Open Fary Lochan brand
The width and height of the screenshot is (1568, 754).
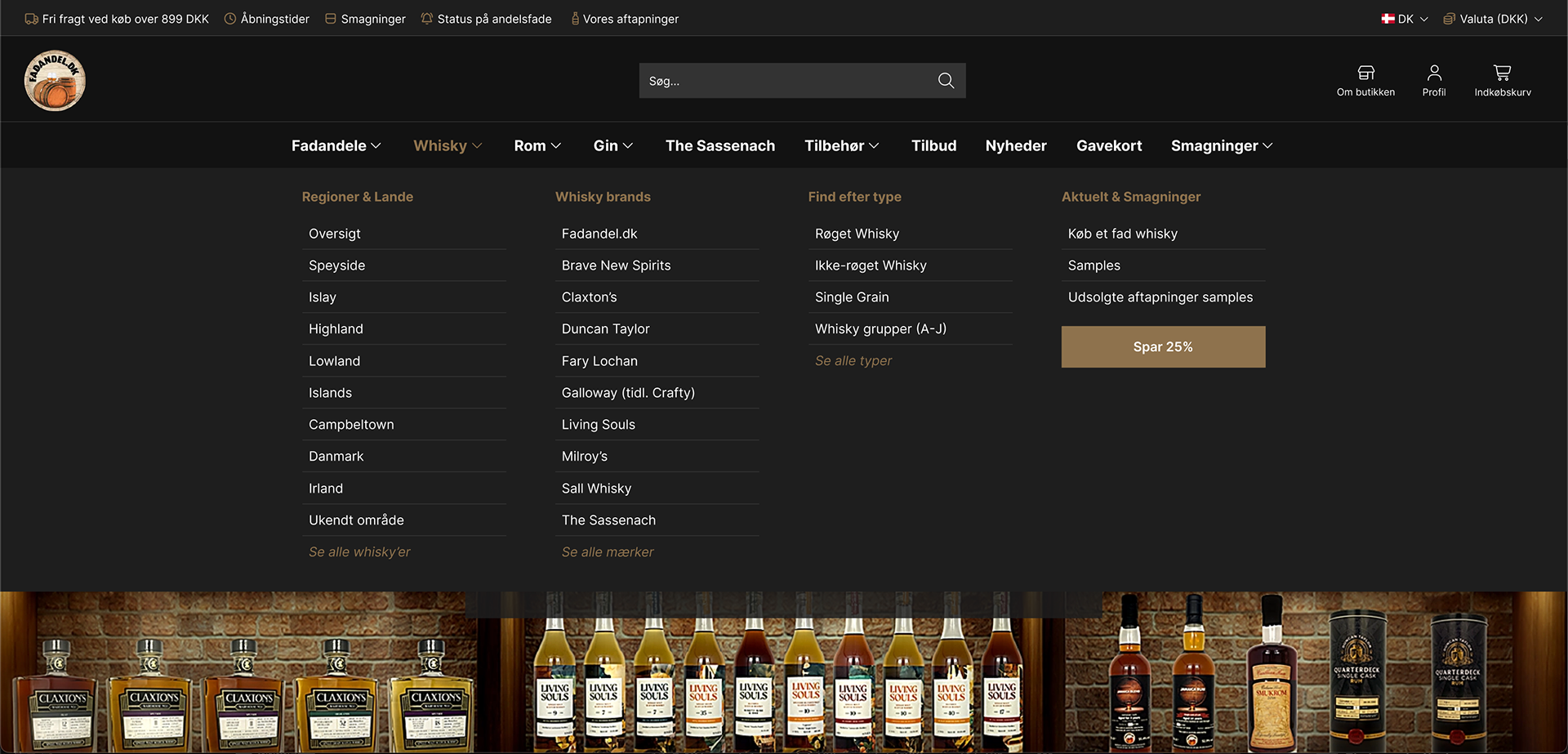point(657,361)
